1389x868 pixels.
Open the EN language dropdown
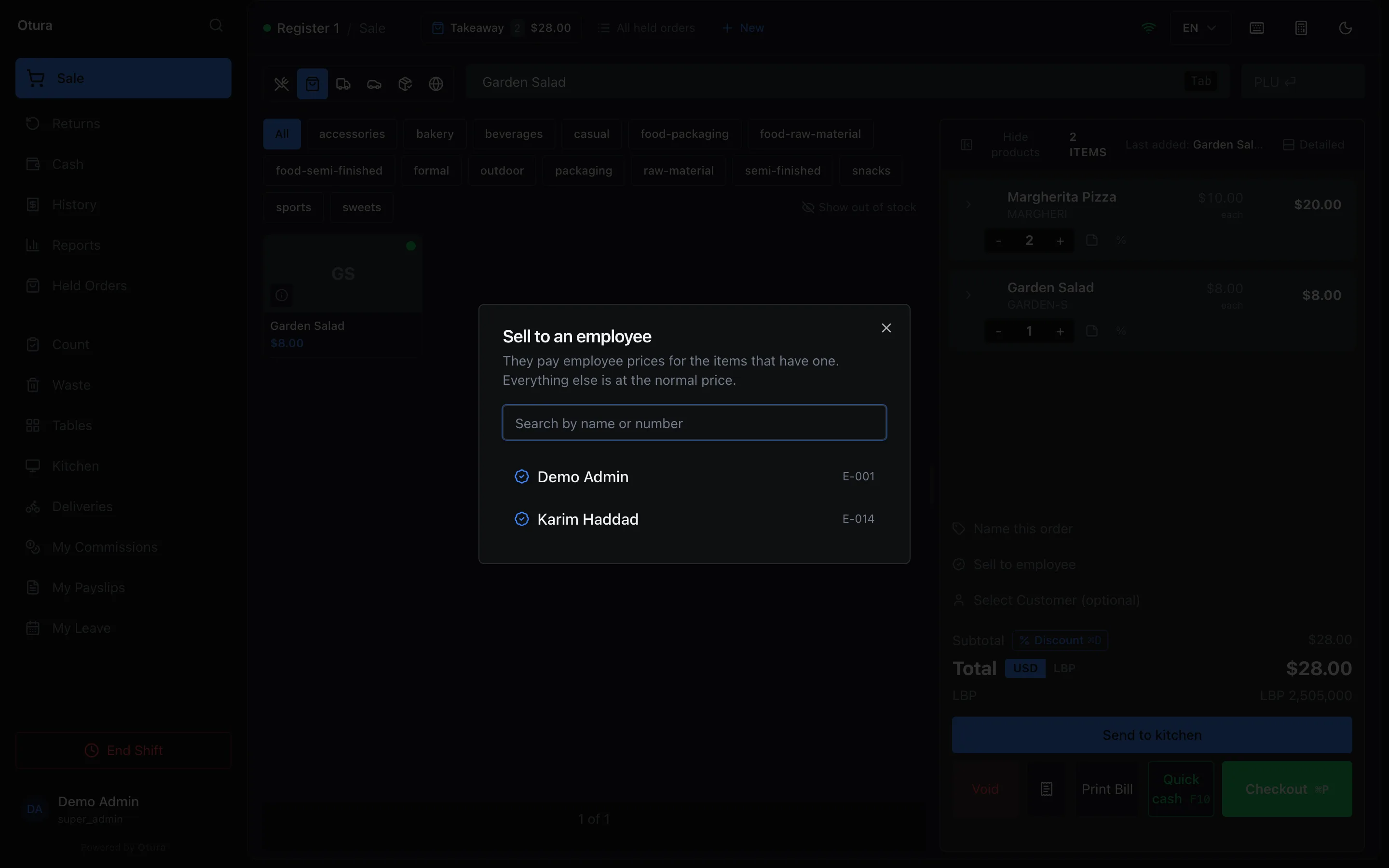[x=1200, y=28]
